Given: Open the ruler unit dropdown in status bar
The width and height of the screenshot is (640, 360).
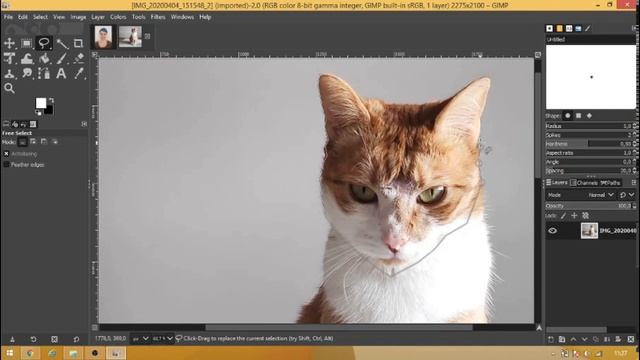Looking at the screenshot, I should point(140,339).
